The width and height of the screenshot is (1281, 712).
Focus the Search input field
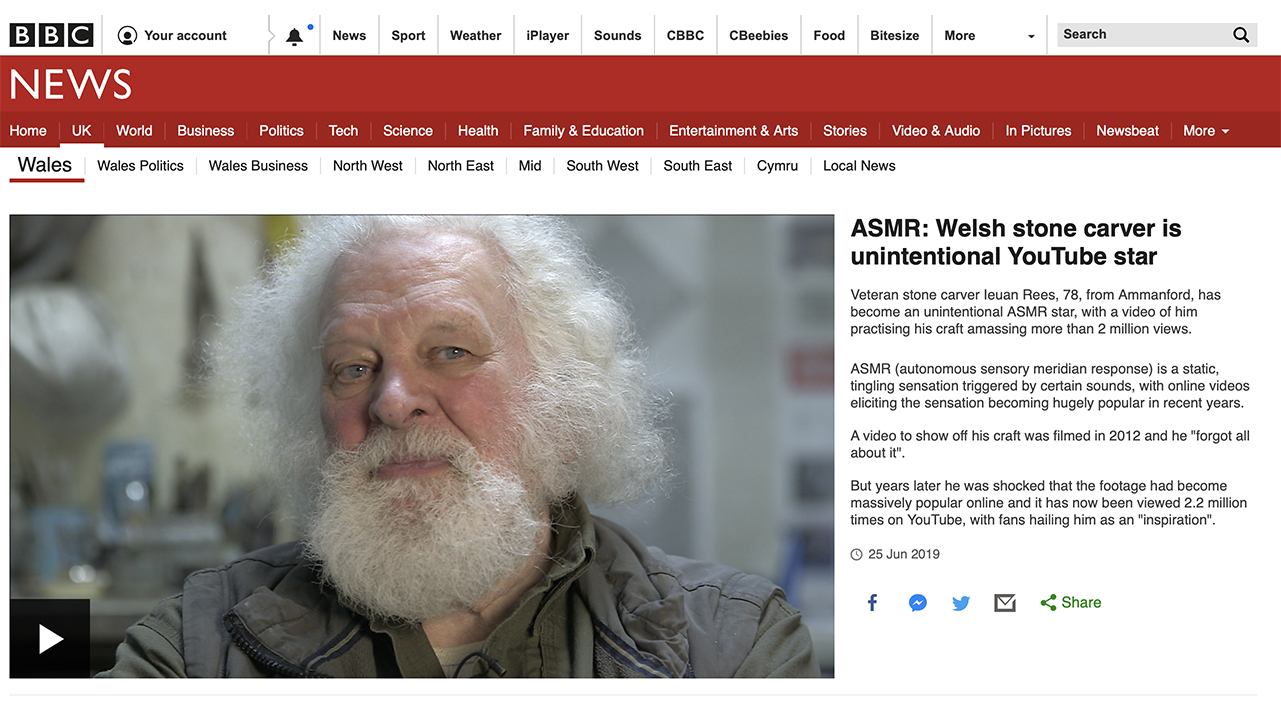coord(1141,35)
